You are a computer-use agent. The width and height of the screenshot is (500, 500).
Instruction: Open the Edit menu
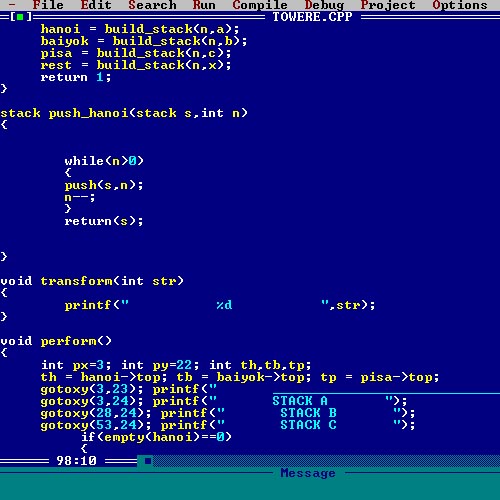click(x=96, y=5)
